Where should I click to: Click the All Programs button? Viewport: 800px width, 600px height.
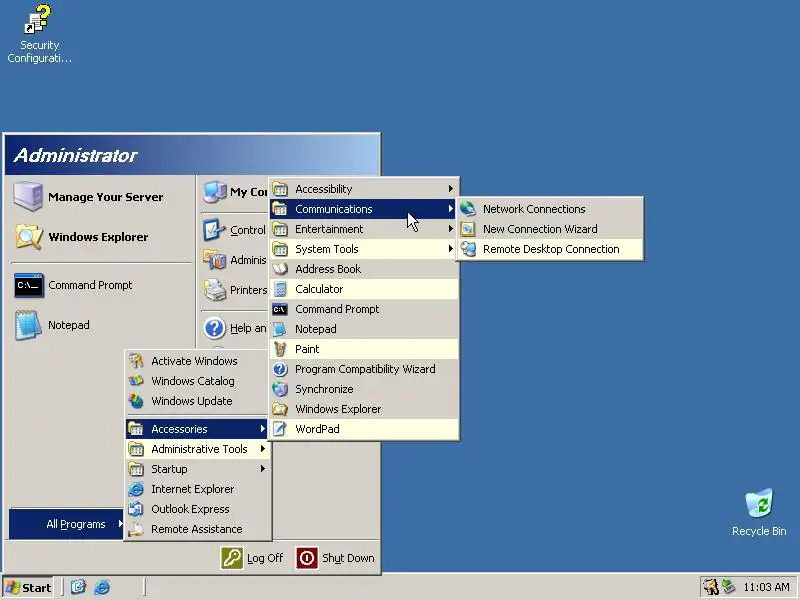pos(66,524)
